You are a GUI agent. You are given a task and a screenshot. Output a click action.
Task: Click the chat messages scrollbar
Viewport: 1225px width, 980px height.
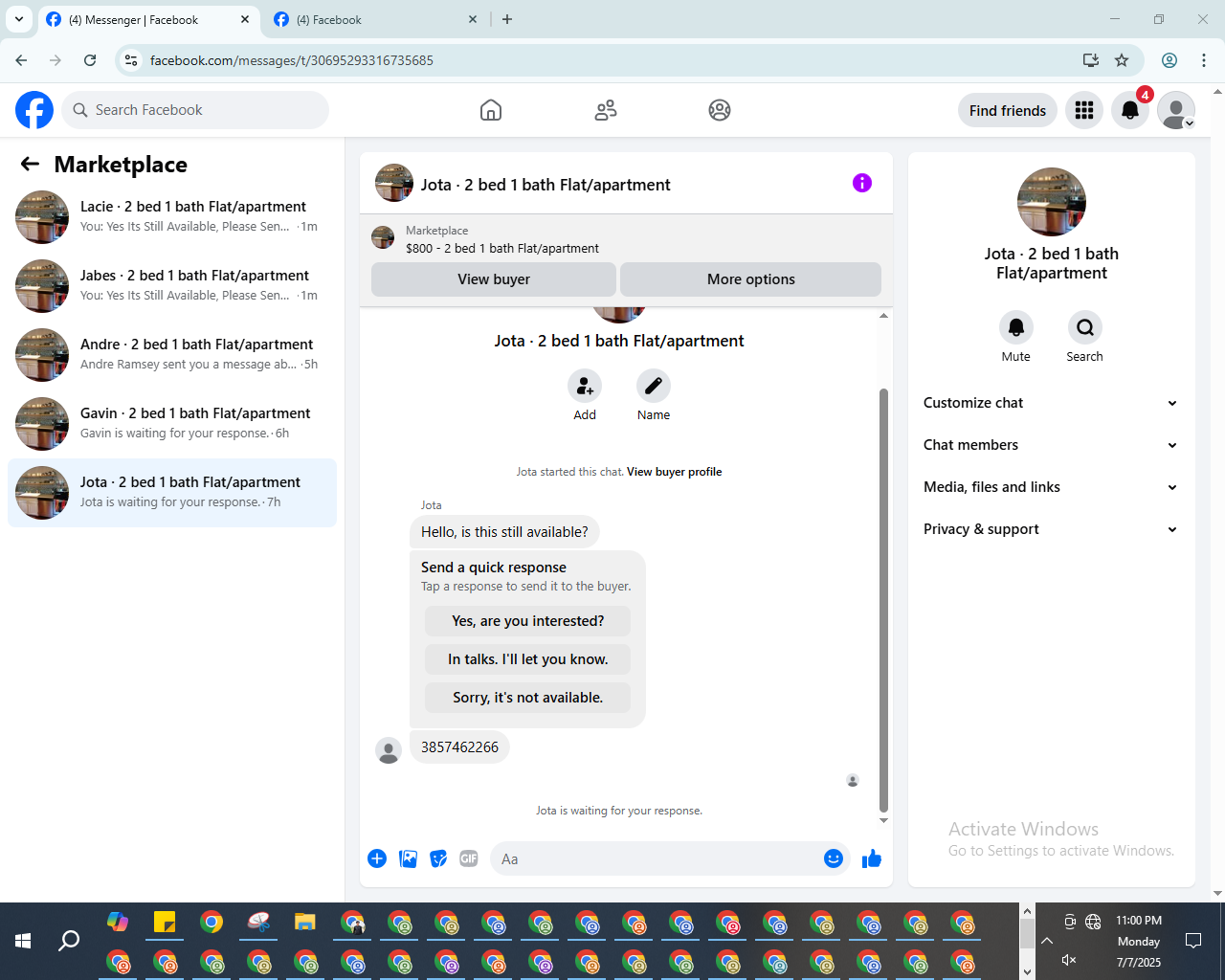tap(883, 600)
